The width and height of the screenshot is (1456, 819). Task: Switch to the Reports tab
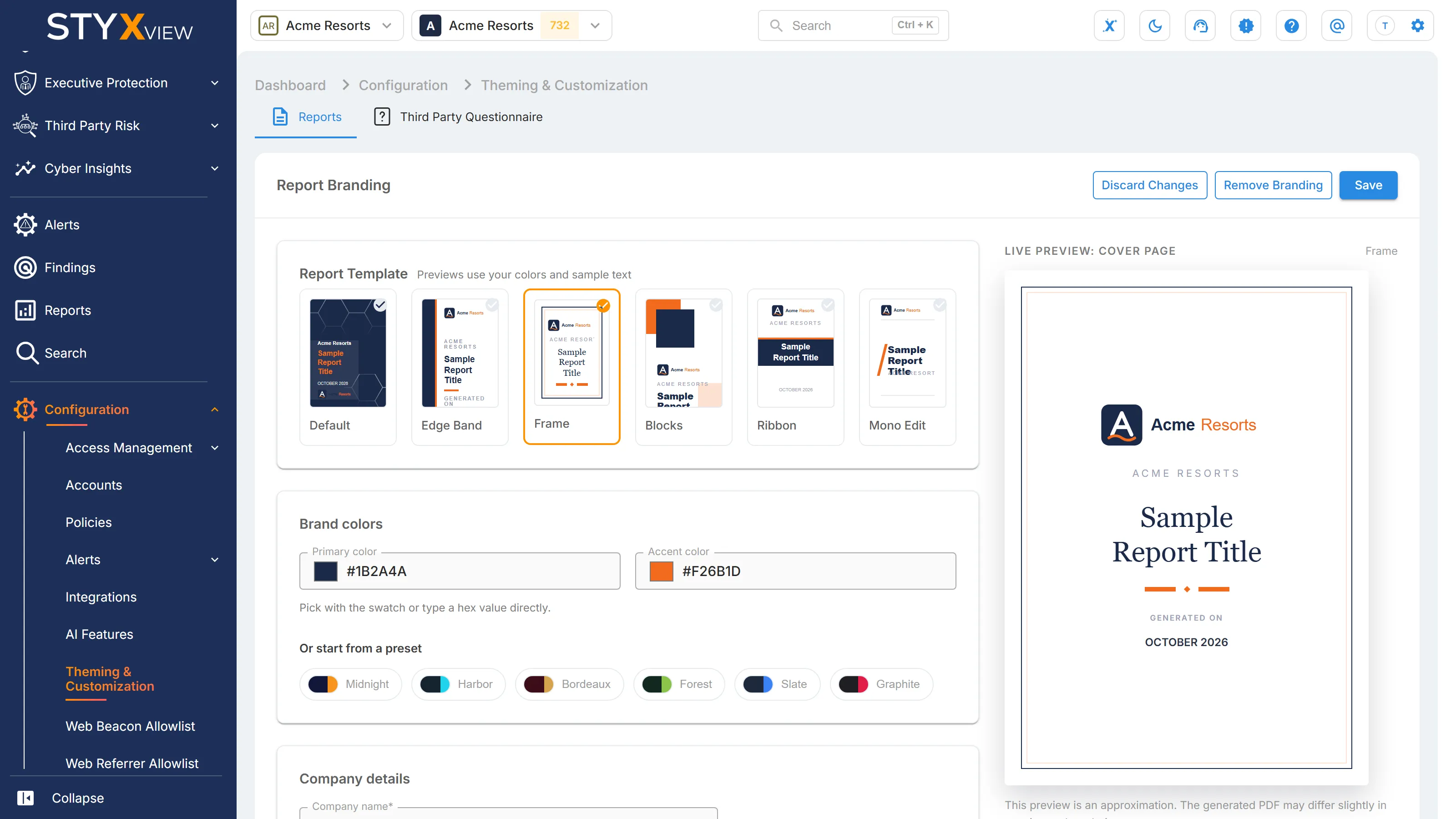tap(306, 117)
